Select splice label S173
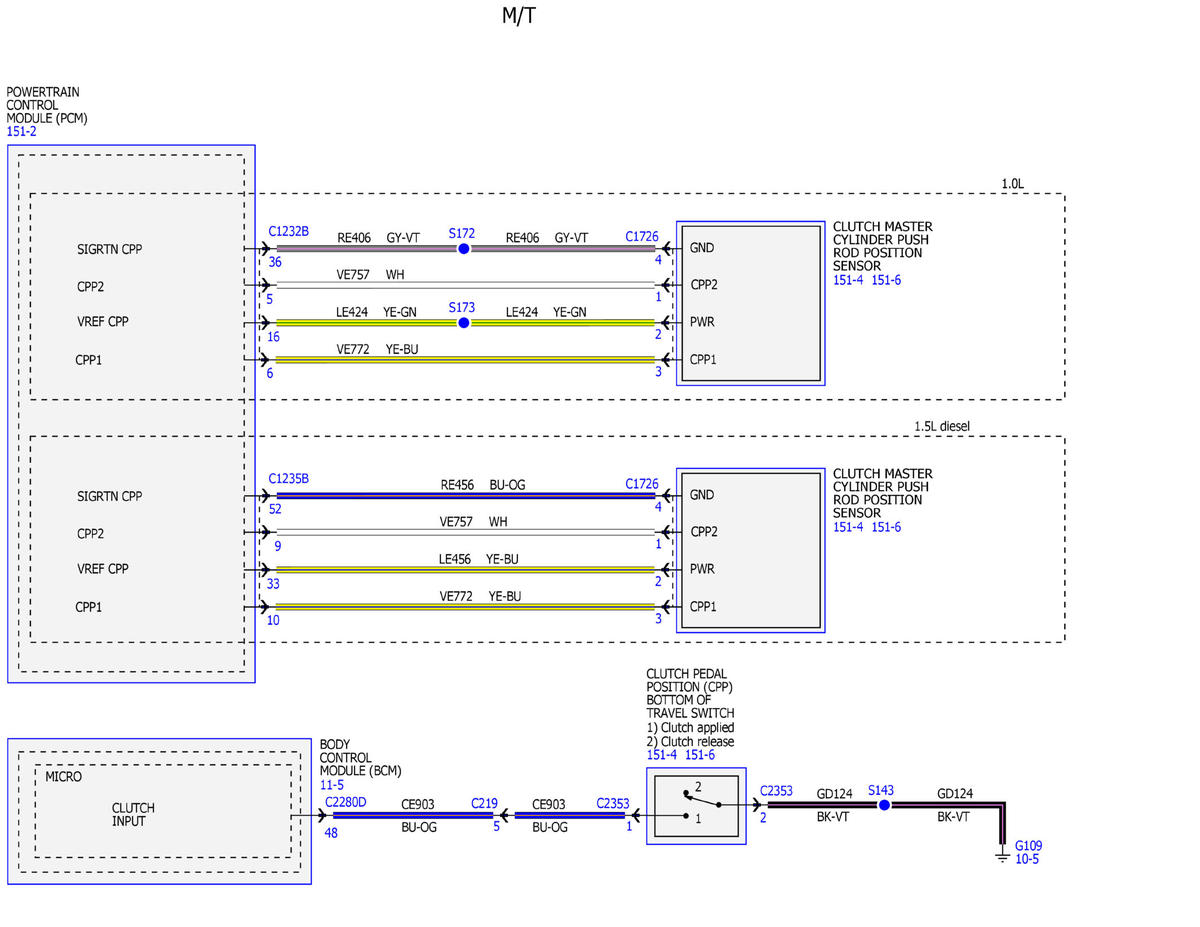Screen dimensions: 1200x927 coord(462,307)
